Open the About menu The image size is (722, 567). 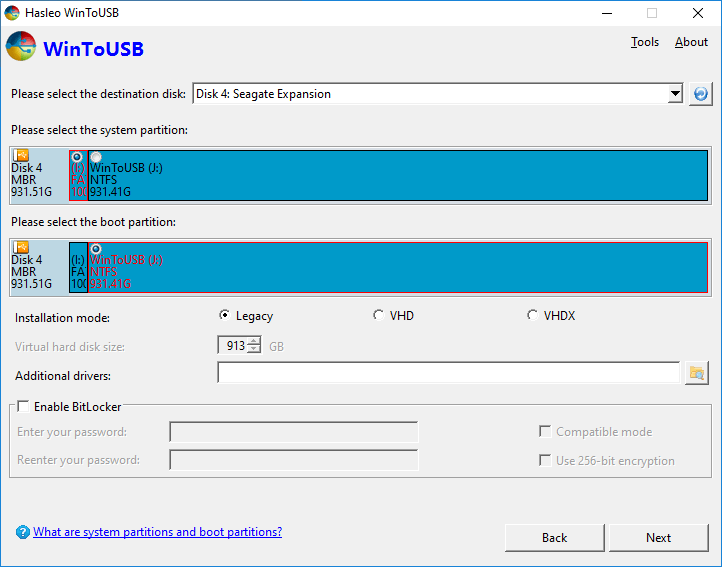[x=691, y=42]
